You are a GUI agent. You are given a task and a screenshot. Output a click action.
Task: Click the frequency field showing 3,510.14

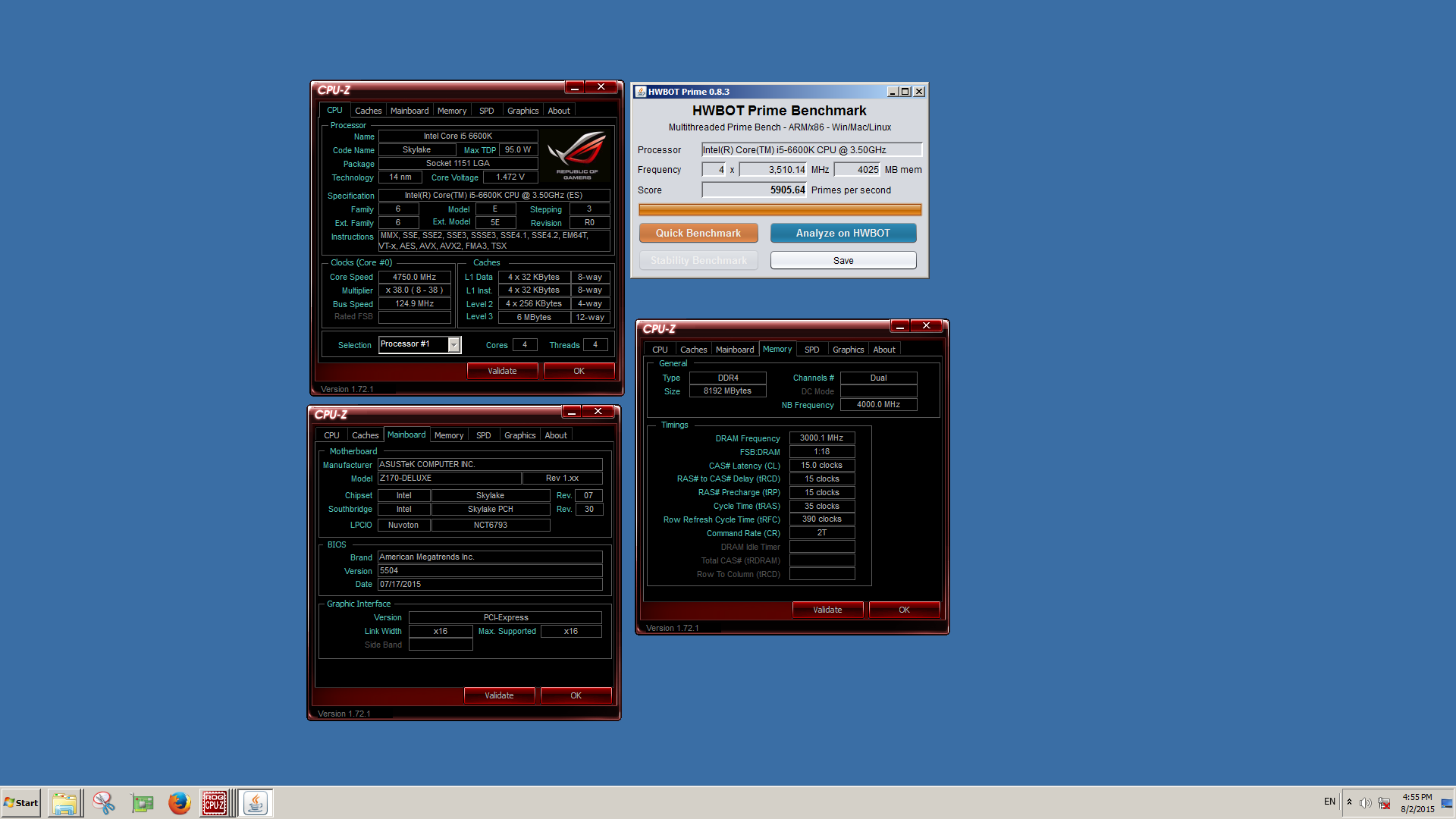[x=773, y=170]
